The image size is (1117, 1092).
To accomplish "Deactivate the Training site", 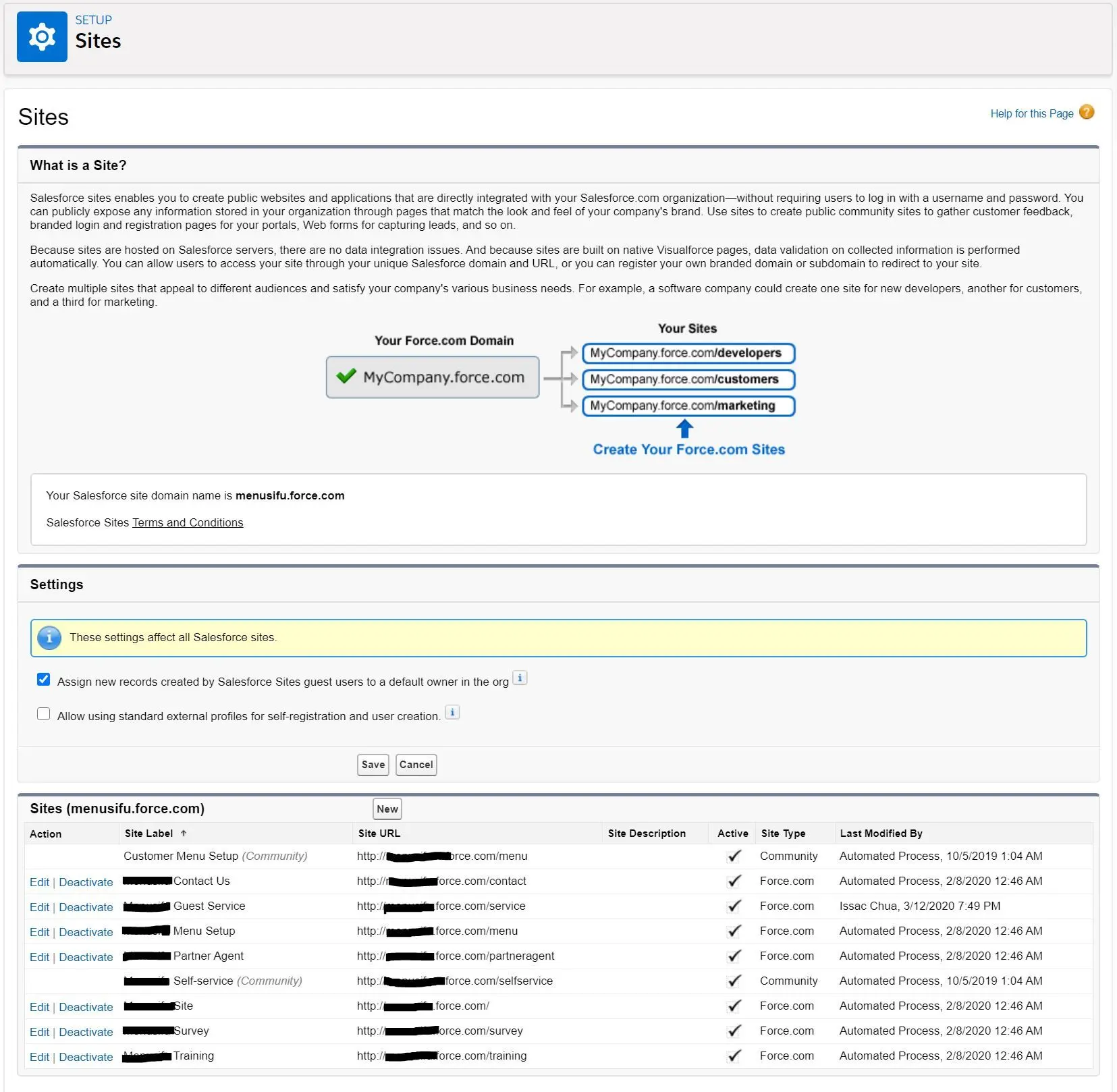I will point(86,1057).
